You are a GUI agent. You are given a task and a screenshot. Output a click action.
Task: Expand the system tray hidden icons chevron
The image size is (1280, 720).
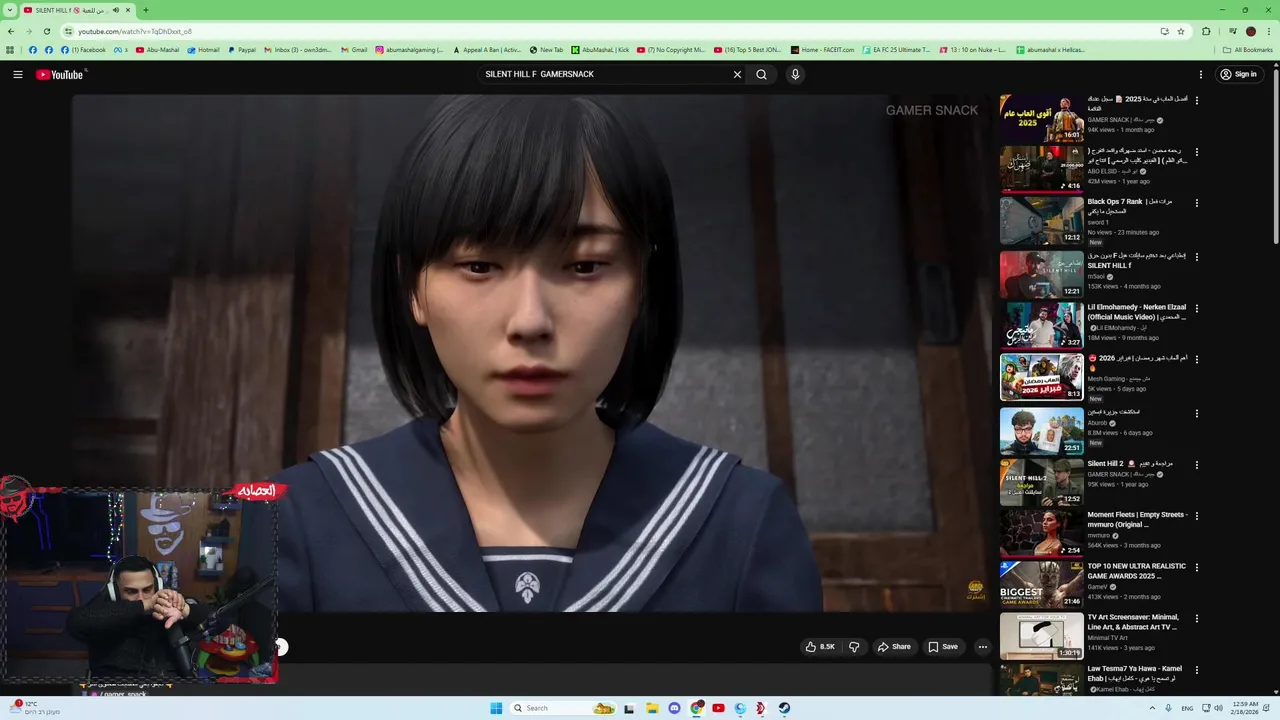pyautogui.click(x=1152, y=708)
